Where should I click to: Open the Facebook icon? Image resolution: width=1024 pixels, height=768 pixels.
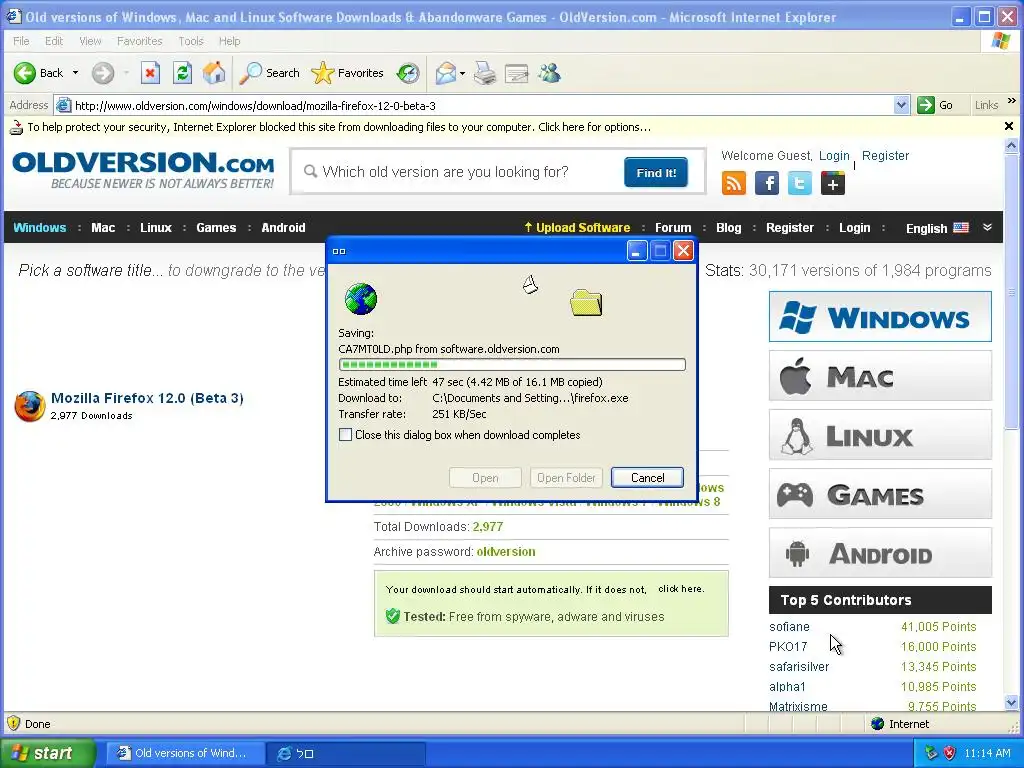coord(767,184)
